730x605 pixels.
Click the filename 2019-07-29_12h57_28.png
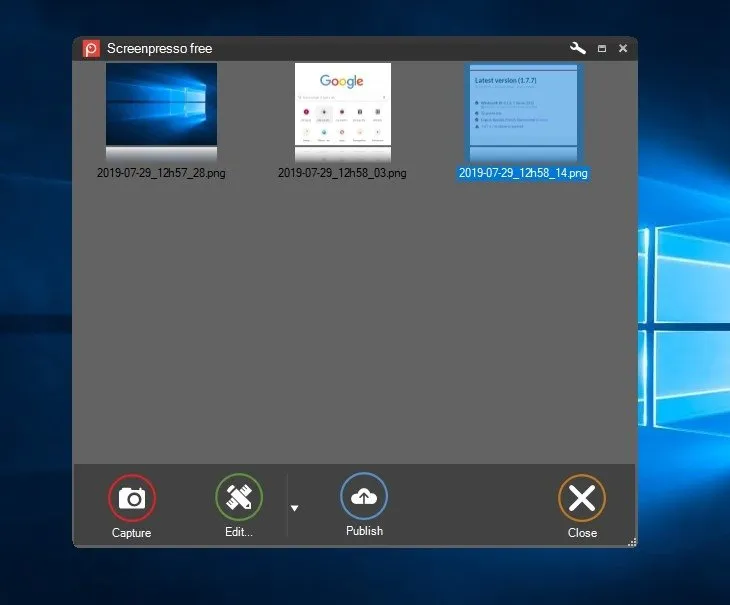(161, 173)
